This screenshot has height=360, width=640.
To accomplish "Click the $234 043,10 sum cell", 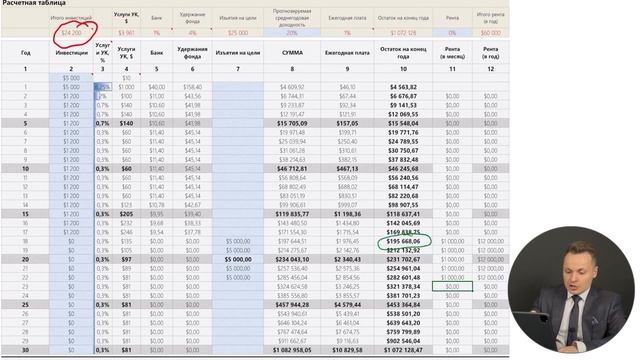I will click(x=292, y=259).
